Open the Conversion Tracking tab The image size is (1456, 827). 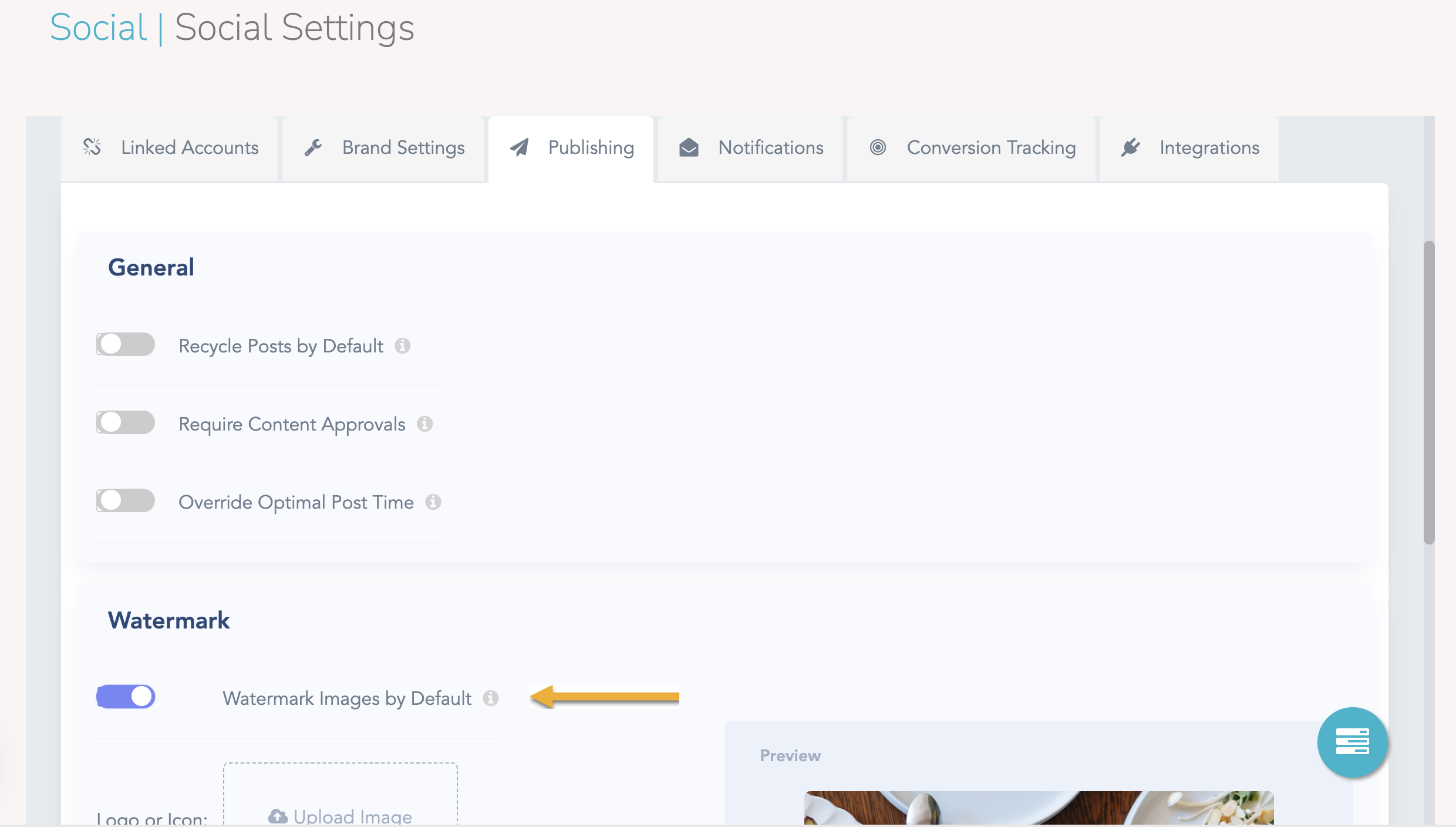[991, 147]
